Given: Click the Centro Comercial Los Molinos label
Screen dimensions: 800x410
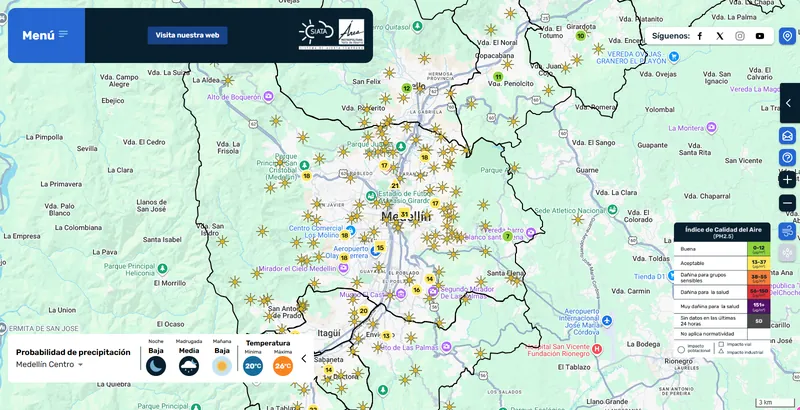Looking at the screenshot, I should coord(316,232).
